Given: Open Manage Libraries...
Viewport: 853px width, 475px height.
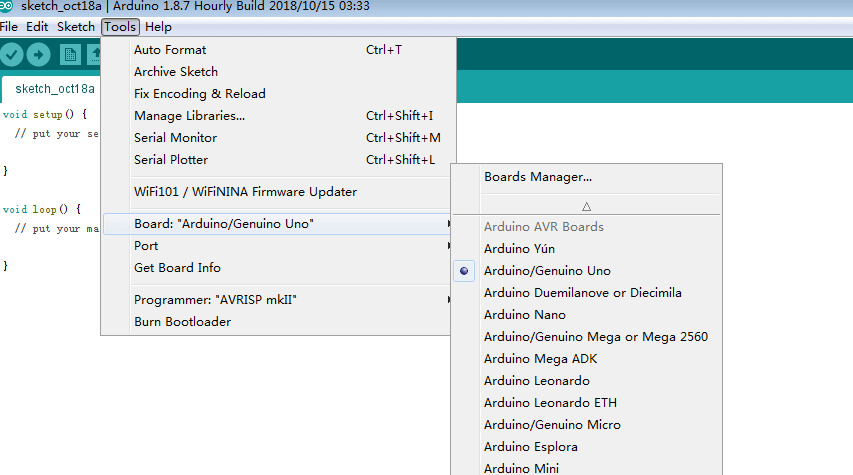Looking at the screenshot, I should click(279, 116).
